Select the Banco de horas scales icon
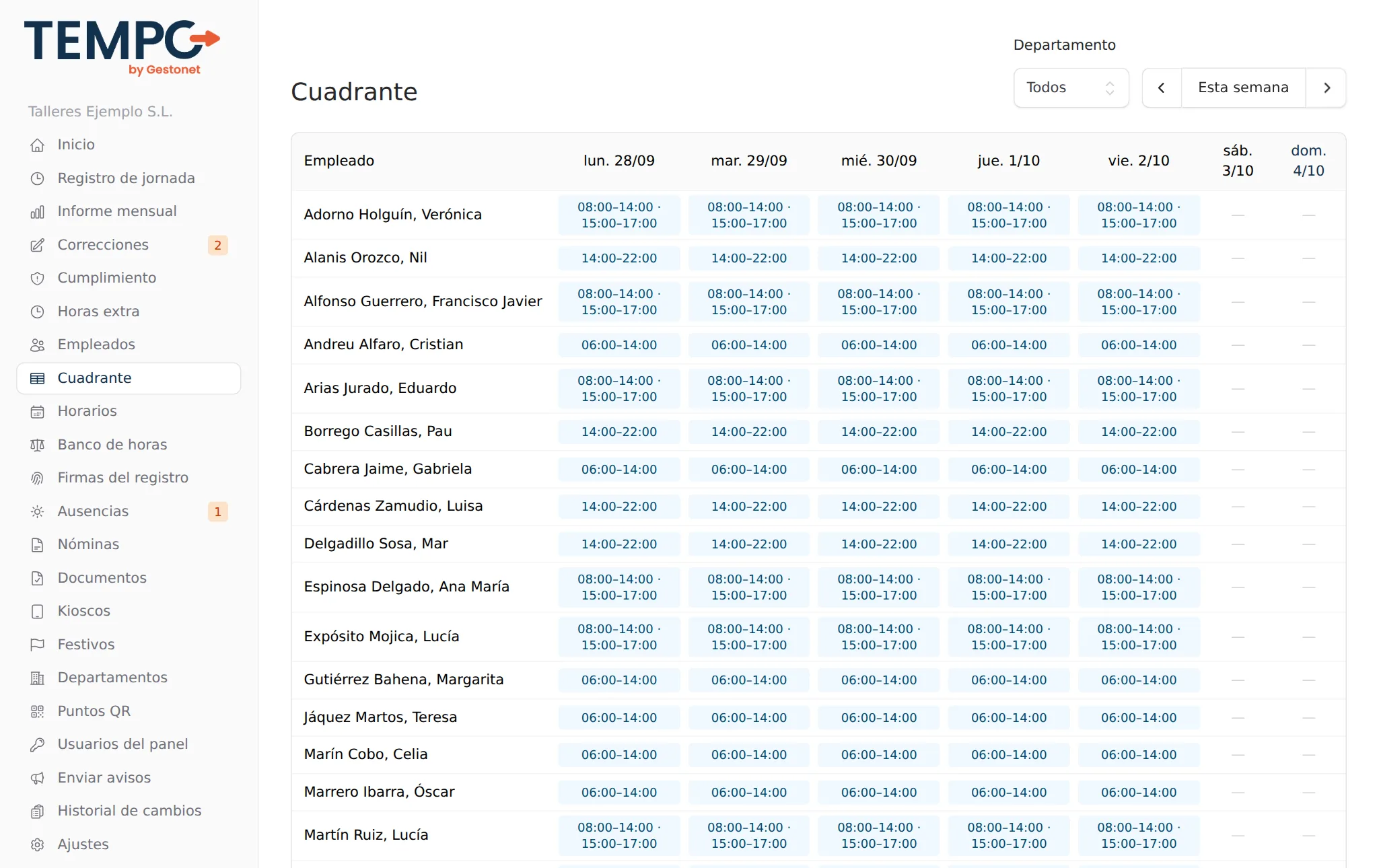 38,445
